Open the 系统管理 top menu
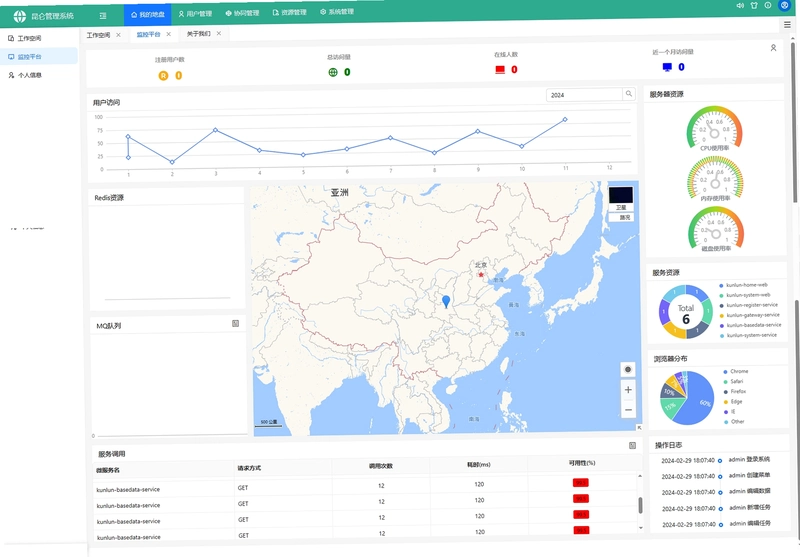The image size is (800, 557). pyautogui.click(x=337, y=11)
